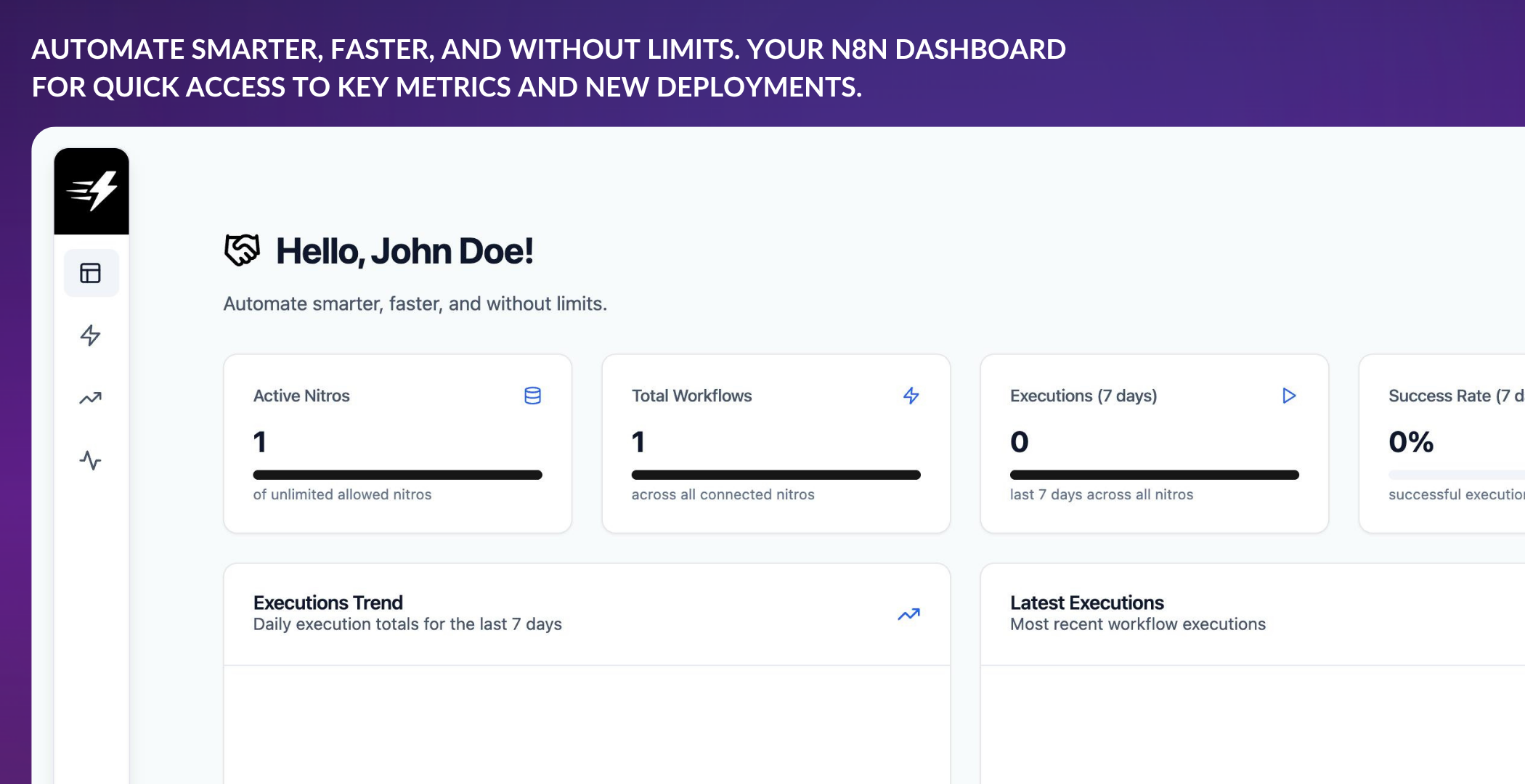
Task: Click the Executions Trend panel title
Action: (x=328, y=603)
